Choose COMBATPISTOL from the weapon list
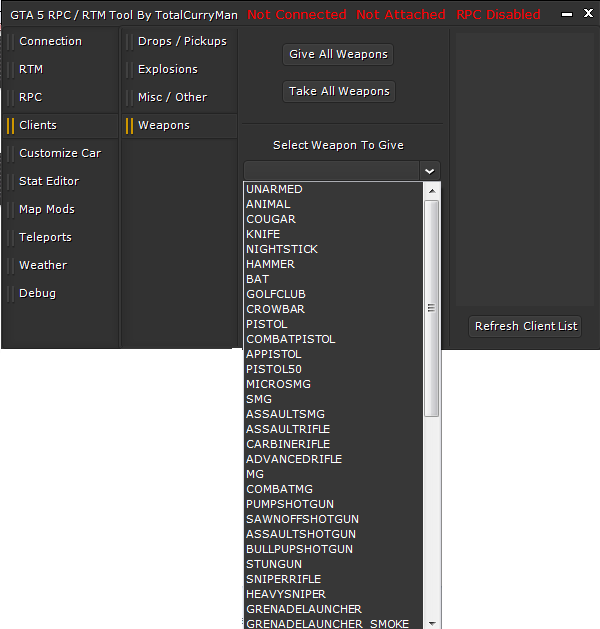This screenshot has height=629, width=600. pyautogui.click(x=291, y=339)
